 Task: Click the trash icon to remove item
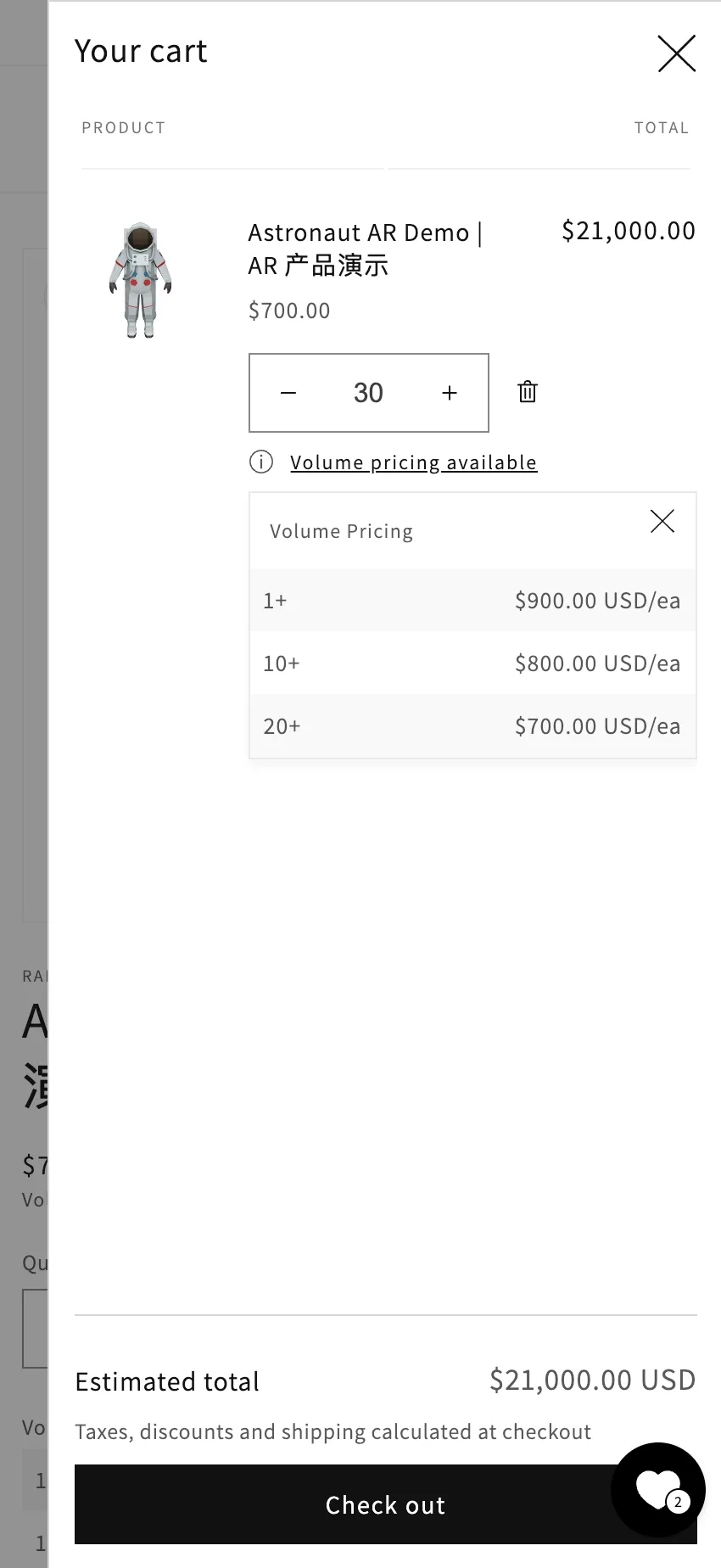coord(527,392)
